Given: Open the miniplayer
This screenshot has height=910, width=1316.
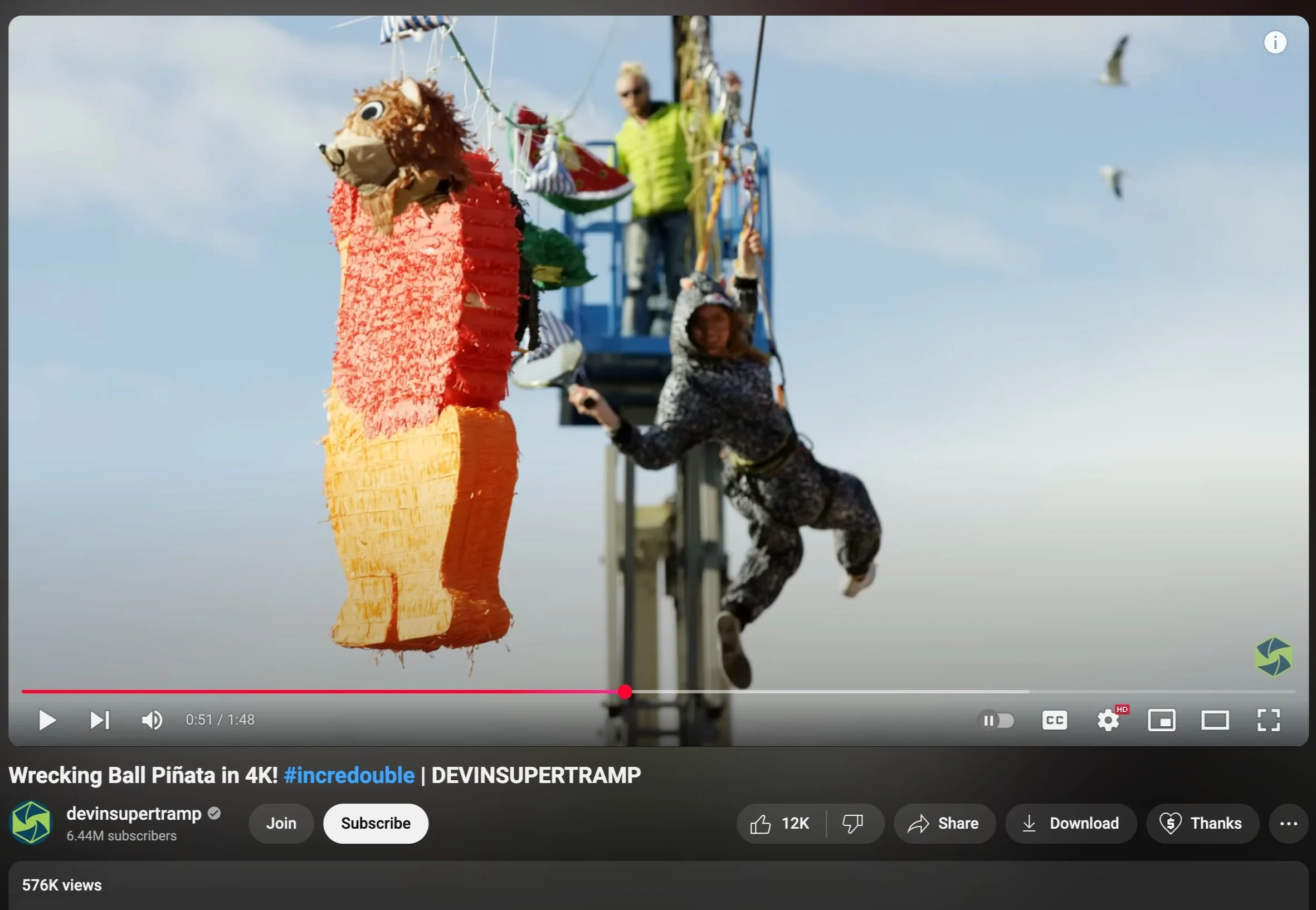Looking at the screenshot, I should click(1162, 721).
